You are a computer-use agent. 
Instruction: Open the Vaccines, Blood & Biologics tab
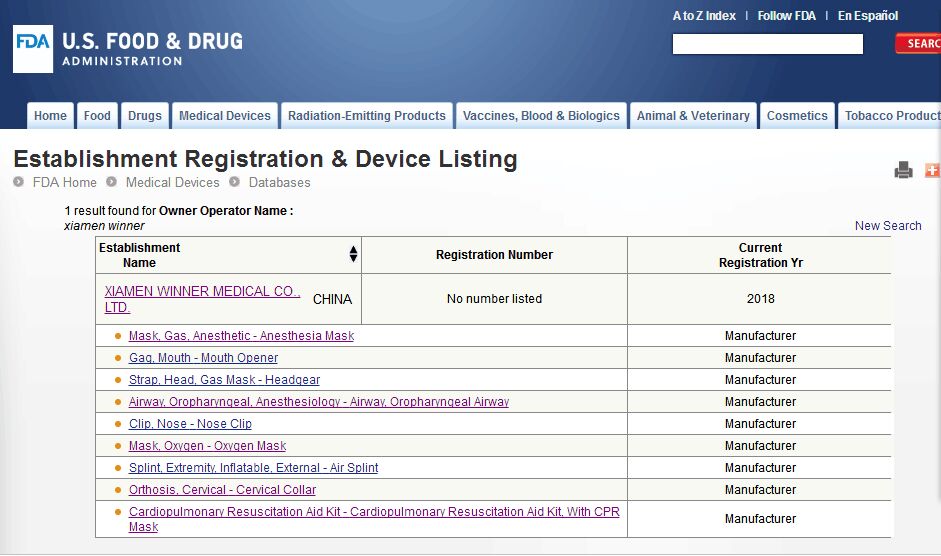coord(541,115)
